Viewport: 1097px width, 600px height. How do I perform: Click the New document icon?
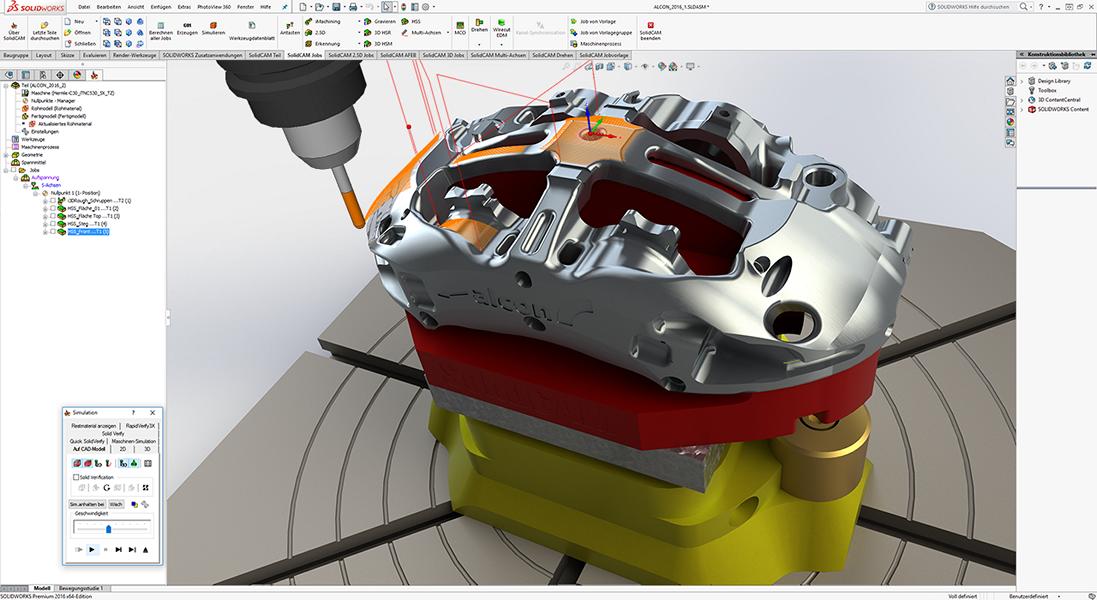pyautogui.click(x=303, y=7)
